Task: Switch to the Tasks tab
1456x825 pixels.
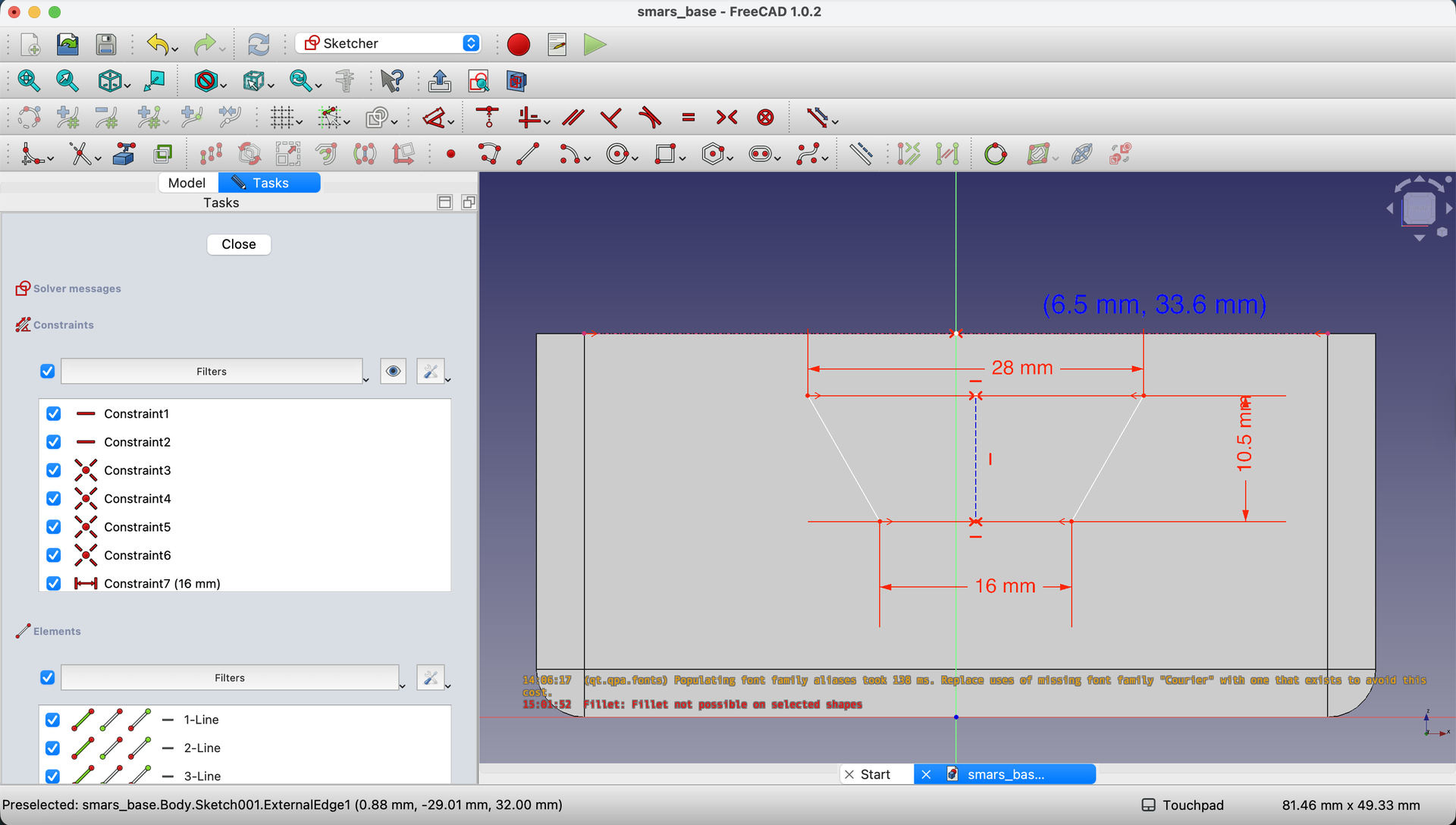Action: (x=269, y=183)
